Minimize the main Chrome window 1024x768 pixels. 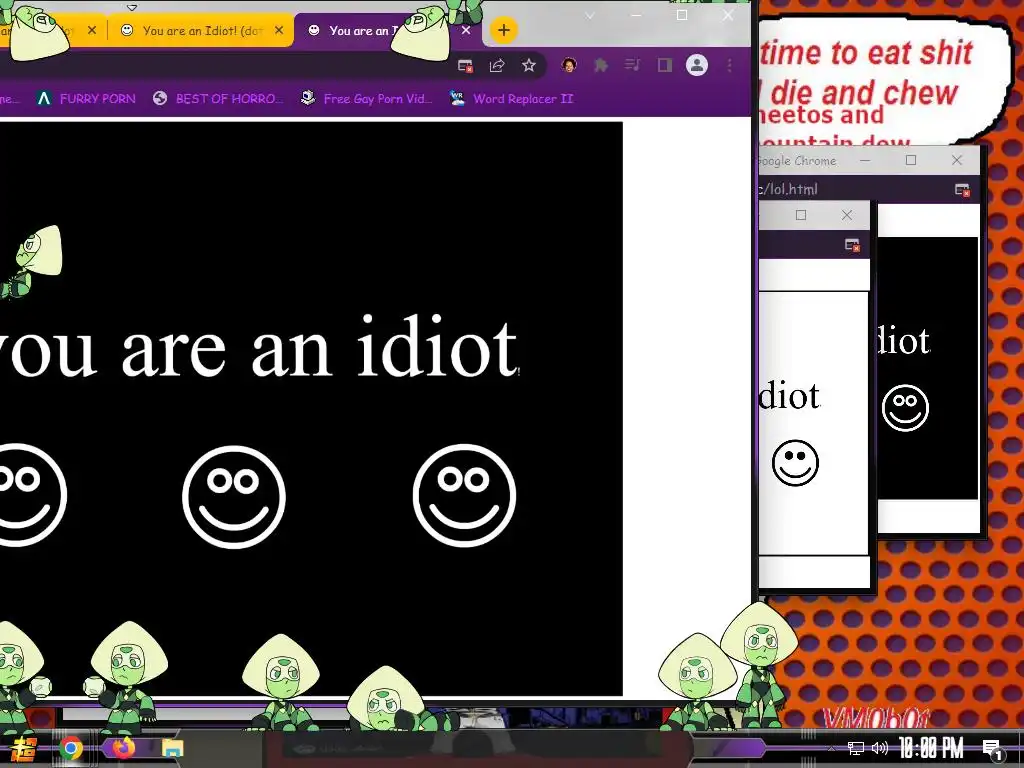[x=636, y=15]
